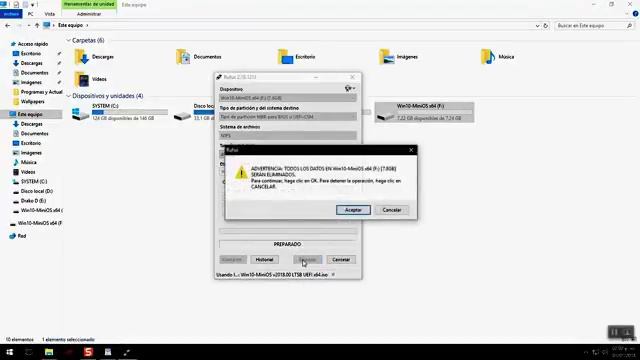Open the Música folder icon
Image resolution: width=640 pixels, height=360 pixels.
click(488, 57)
